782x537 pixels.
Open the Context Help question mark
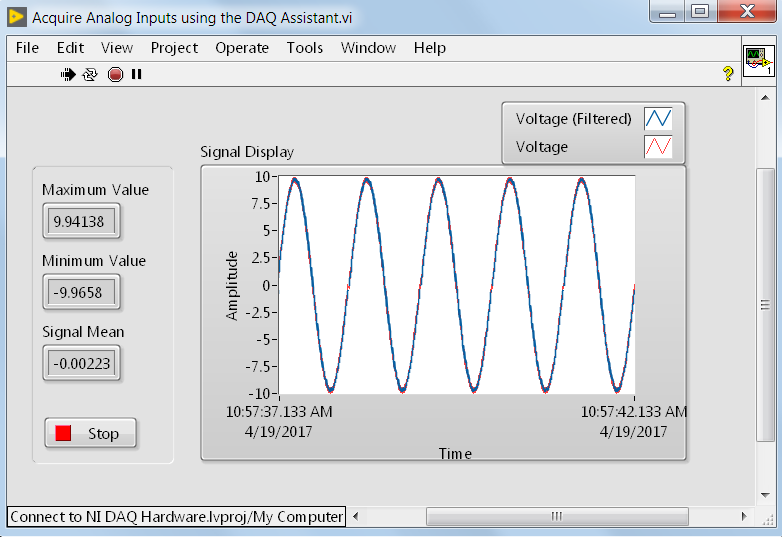click(x=728, y=74)
